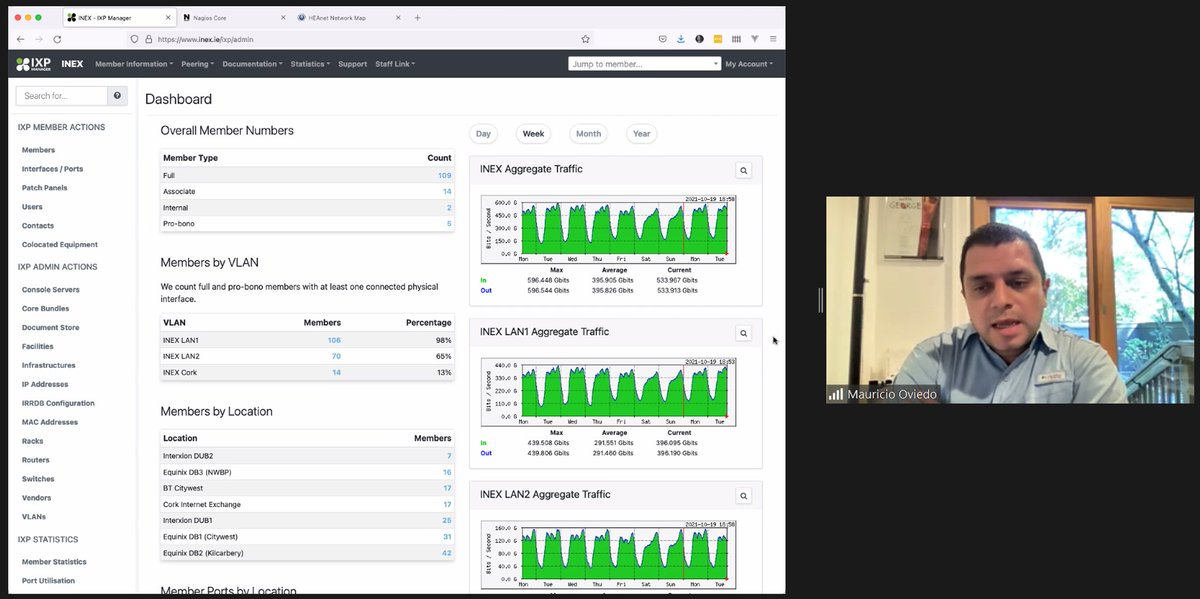This screenshot has height=599, width=1200.
Task: Open Core Bundles in the sidebar
Action: (x=45, y=309)
